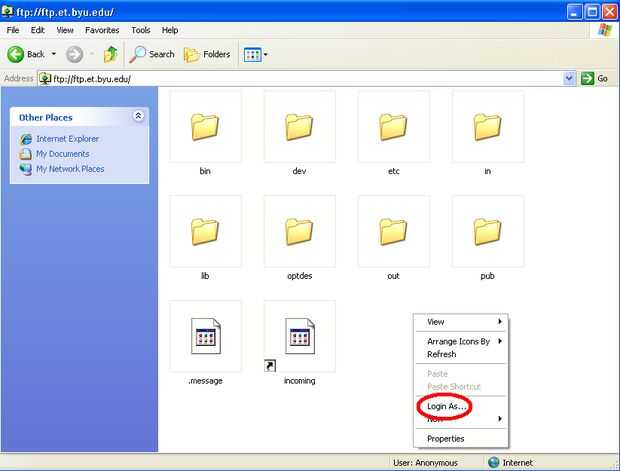Screen dimensions: 620x471
Task: Select the etc folder icon
Action: [x=393, y=127]
